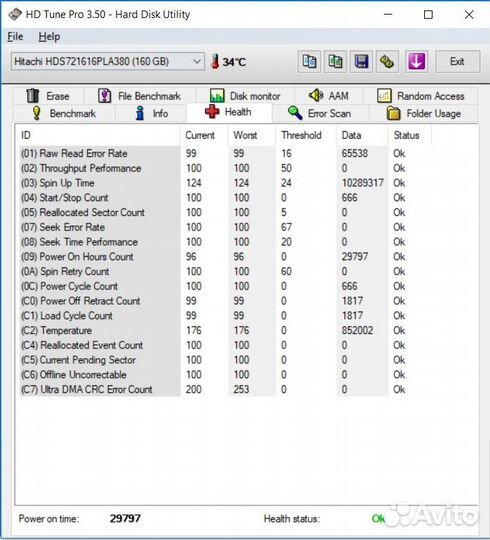Click the copy screenshot to clipboard icon
This screenshot has height=540, width=490.
click(335, 62)
